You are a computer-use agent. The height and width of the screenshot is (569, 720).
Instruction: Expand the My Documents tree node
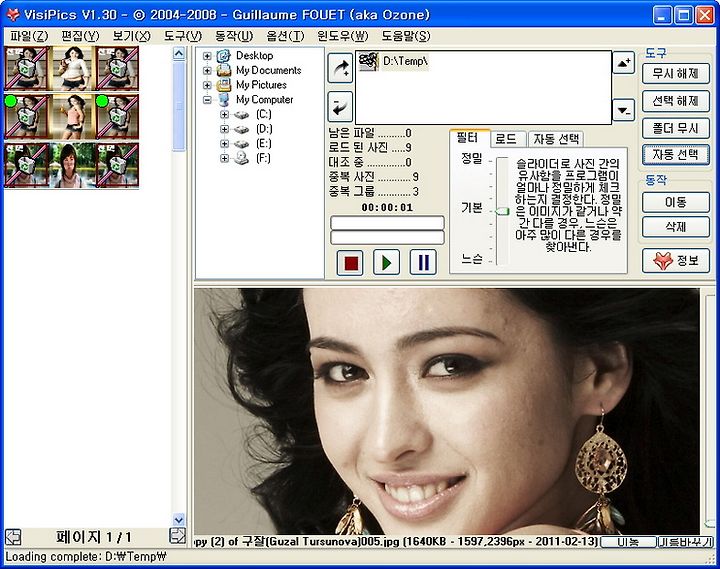(207, 71)
